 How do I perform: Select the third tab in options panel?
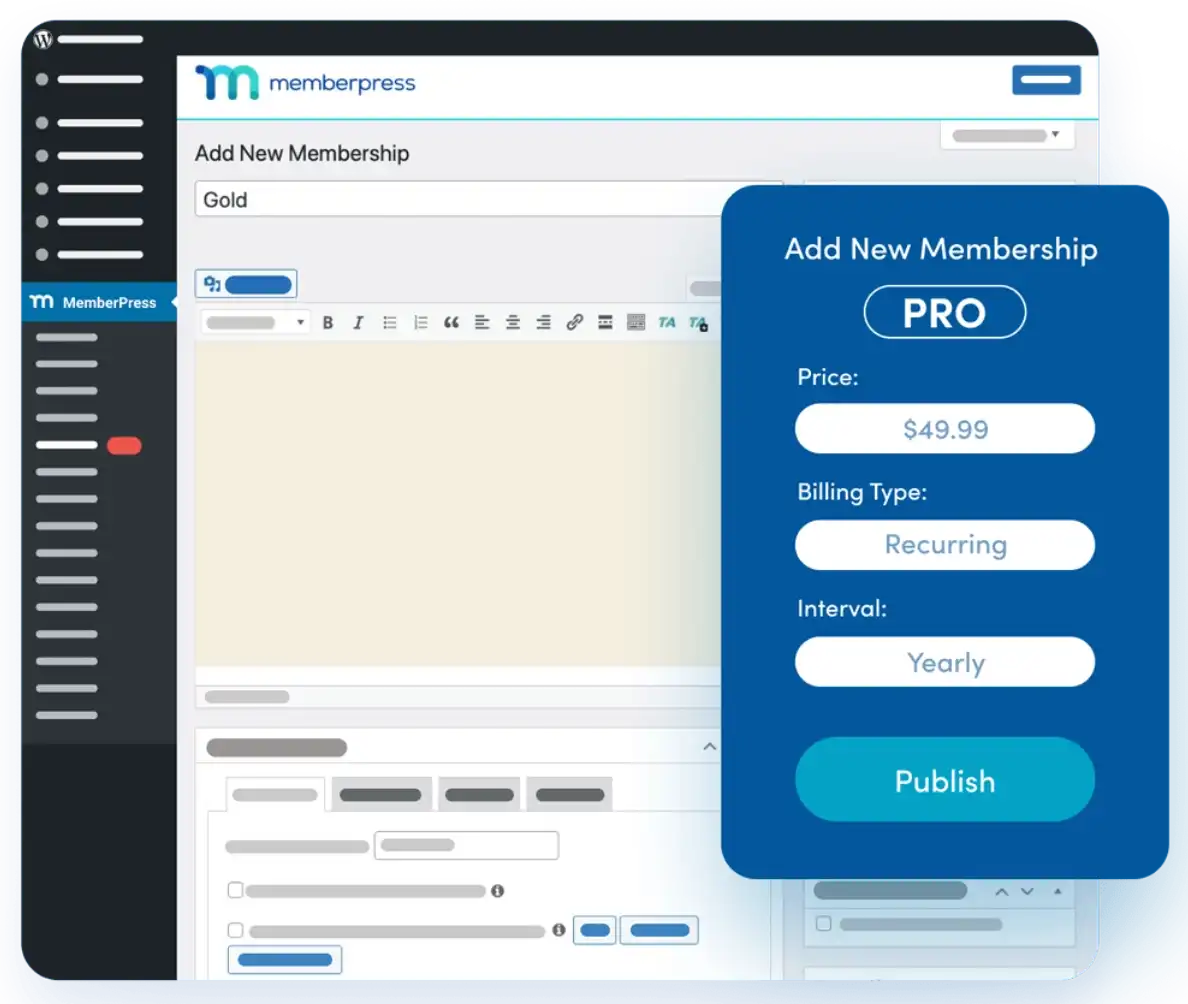pyautogui.click(x=480, y=795)
